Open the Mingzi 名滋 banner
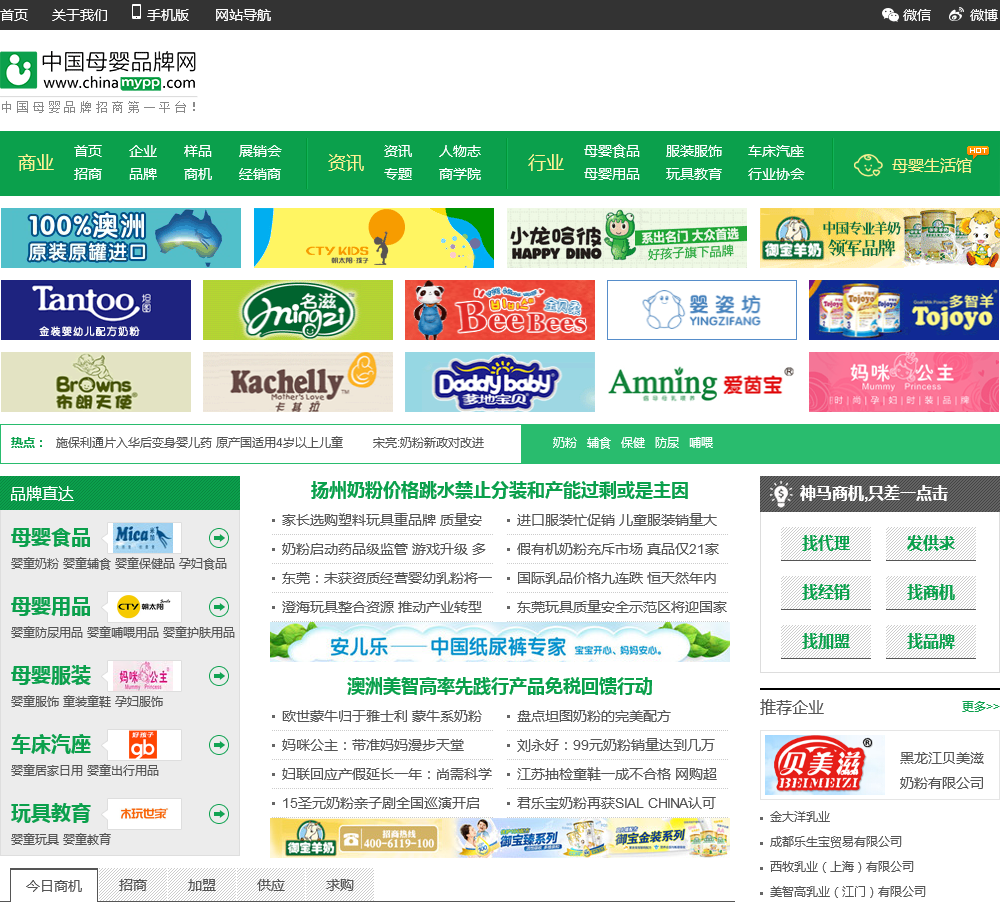Image resolution: width=1000 pixels, height=909 pixels. click(x=298, y=310)
